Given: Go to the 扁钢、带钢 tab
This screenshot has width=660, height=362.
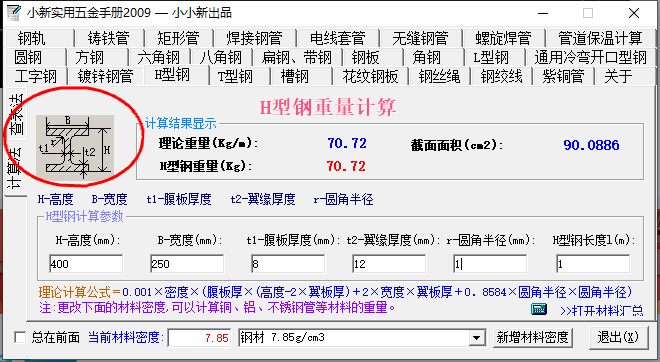Looking at the screenshot, I should point(297,57).
